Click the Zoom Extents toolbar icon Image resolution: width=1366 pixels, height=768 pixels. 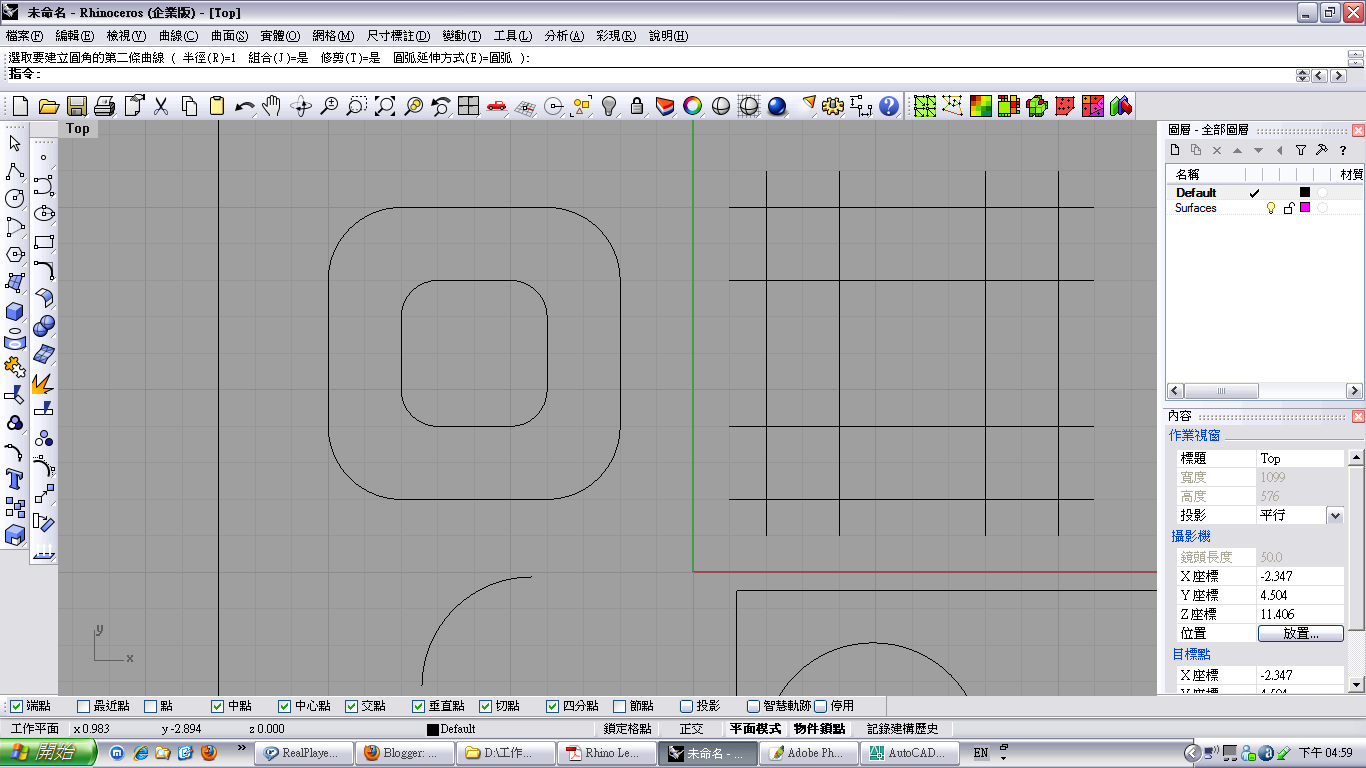385,105
